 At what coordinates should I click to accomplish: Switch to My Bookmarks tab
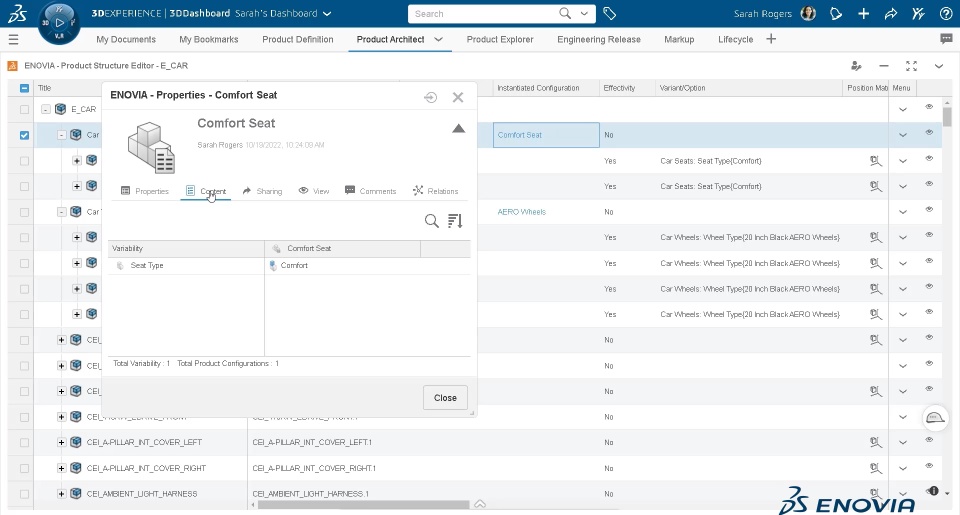pos(209,39)
